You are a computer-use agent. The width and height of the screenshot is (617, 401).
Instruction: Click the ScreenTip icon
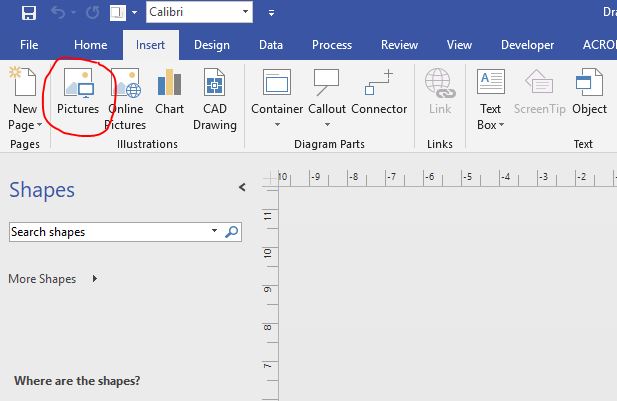click(539, 82)
